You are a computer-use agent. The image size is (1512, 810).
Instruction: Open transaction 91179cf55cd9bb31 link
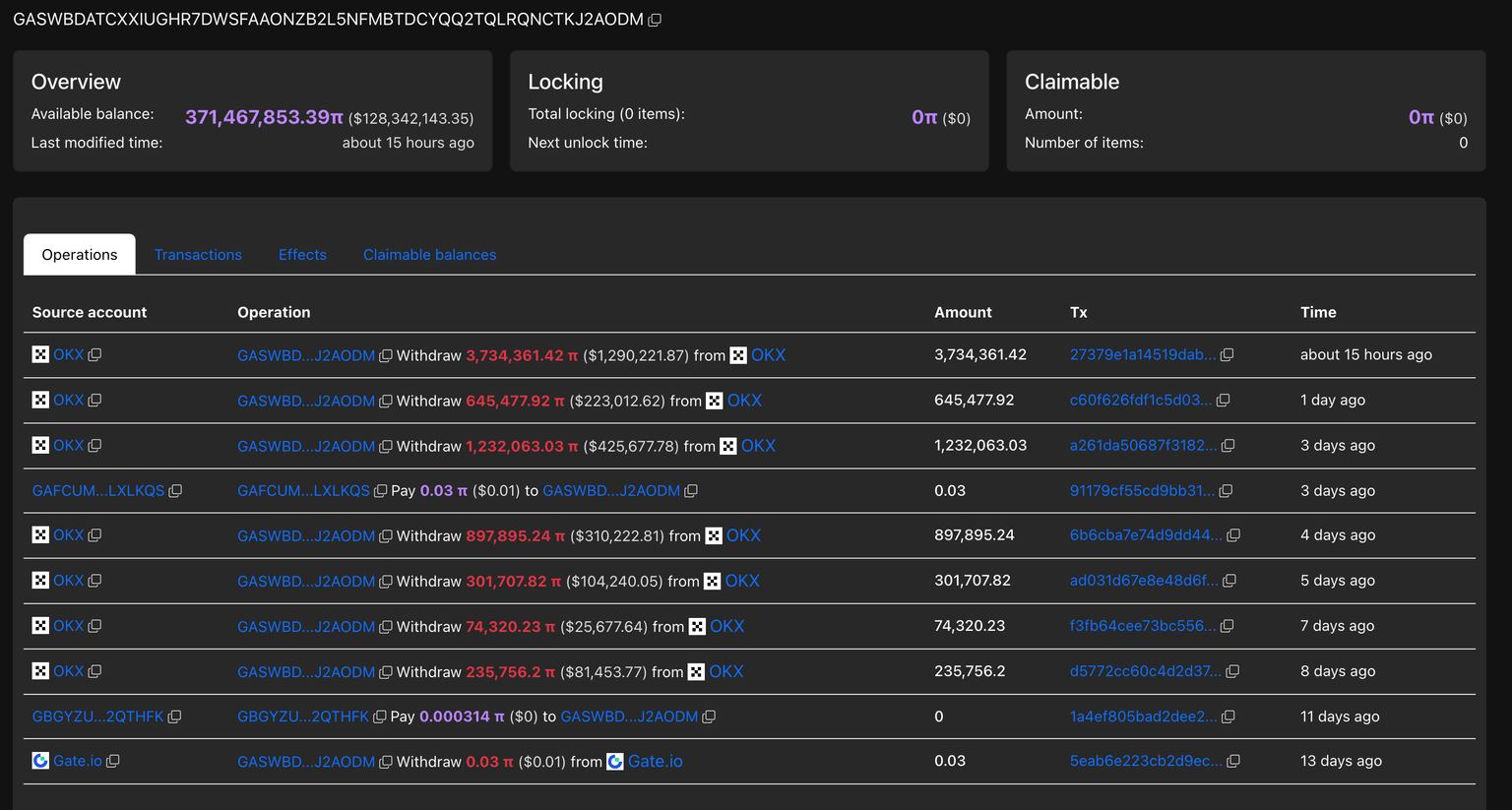click(x=1141, y=491)
